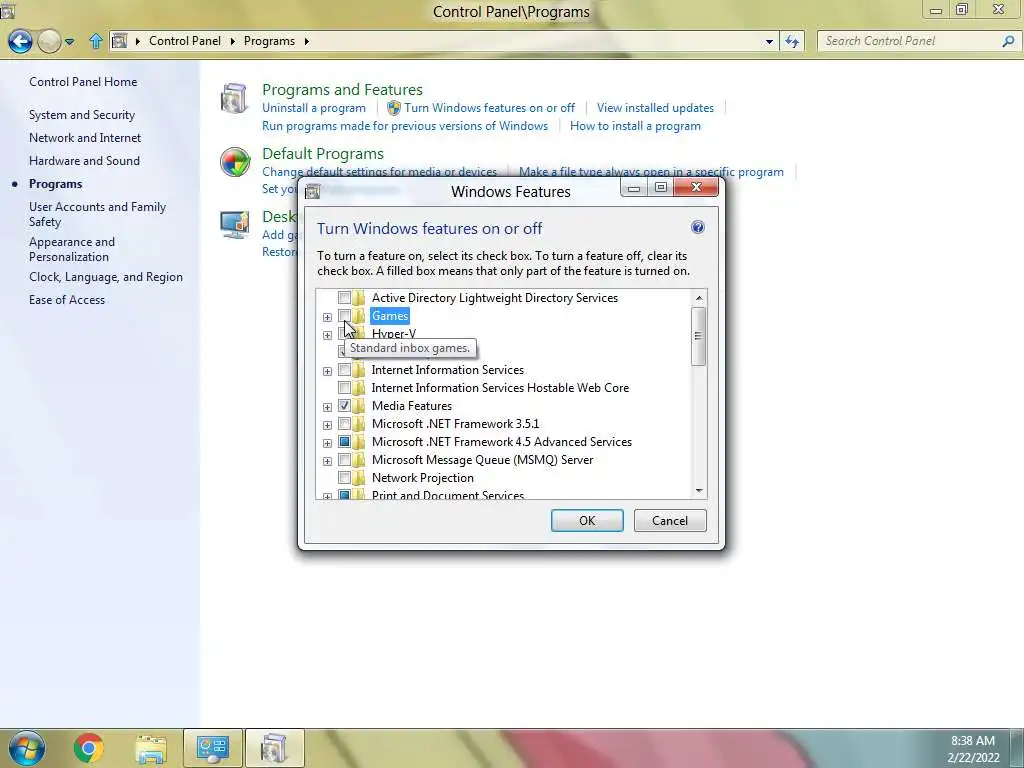Check the Active Directory Lightweight Directory Services box
The width and height of the screenshot is (1024, 768).
[x=344, y=298]
